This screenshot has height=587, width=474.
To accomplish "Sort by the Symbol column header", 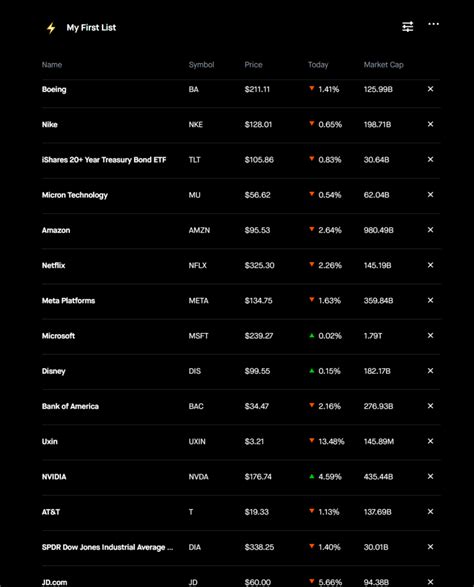I will point(201,65).
